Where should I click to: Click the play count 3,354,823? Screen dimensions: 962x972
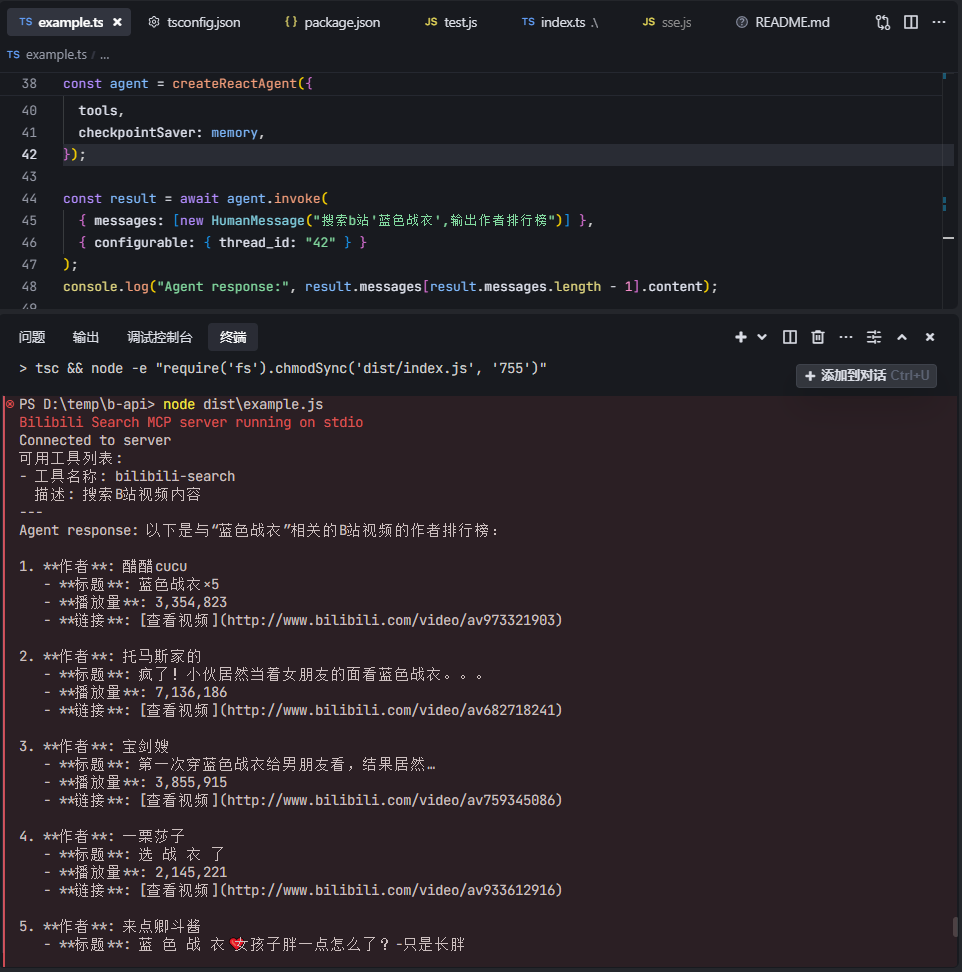click(191, 602)
